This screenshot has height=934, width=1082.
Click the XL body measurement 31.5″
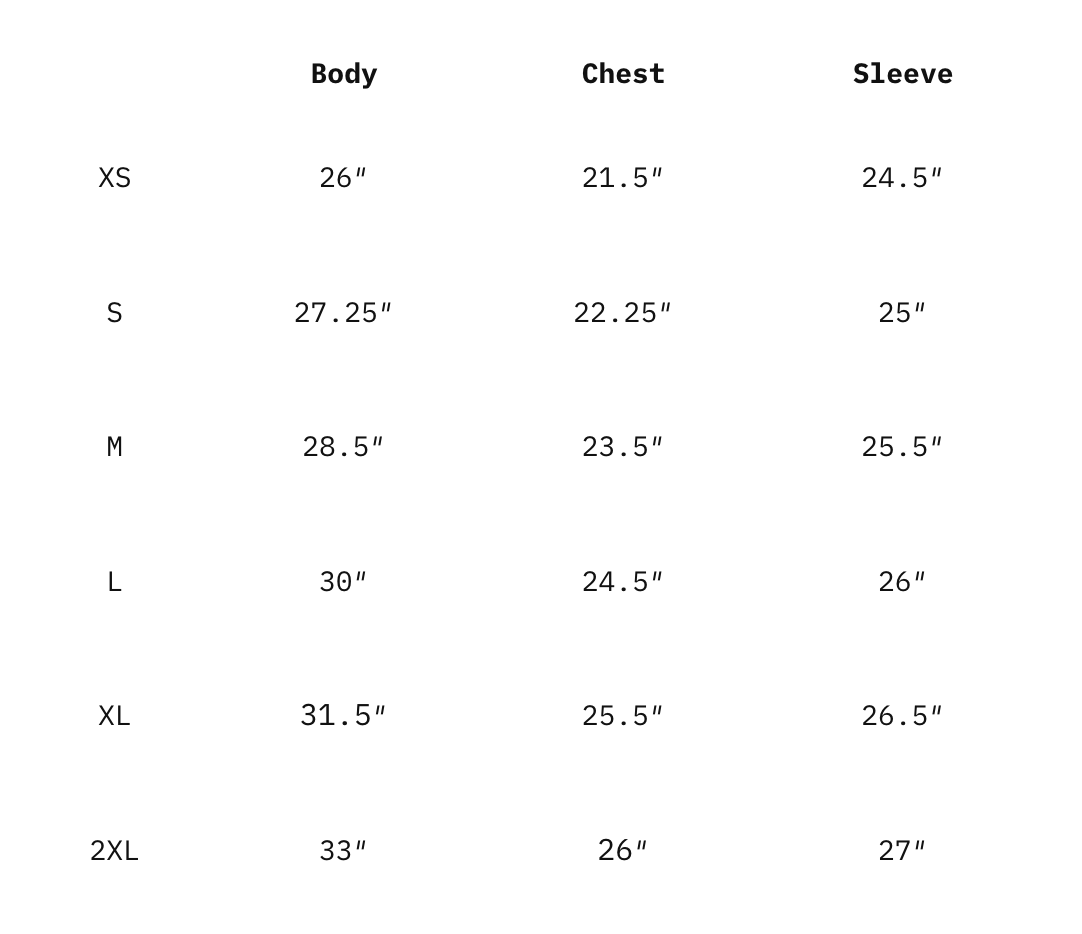pos(343,716)
